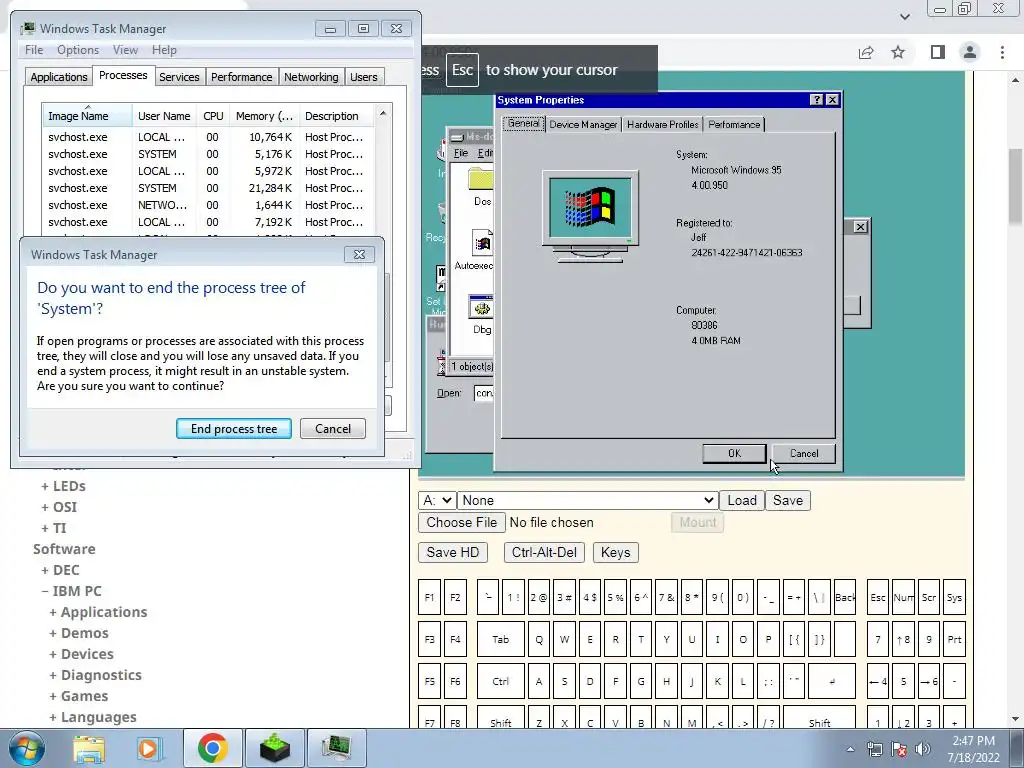Confirm End process tree
1024x768 pixels.
tap(234, 429)
